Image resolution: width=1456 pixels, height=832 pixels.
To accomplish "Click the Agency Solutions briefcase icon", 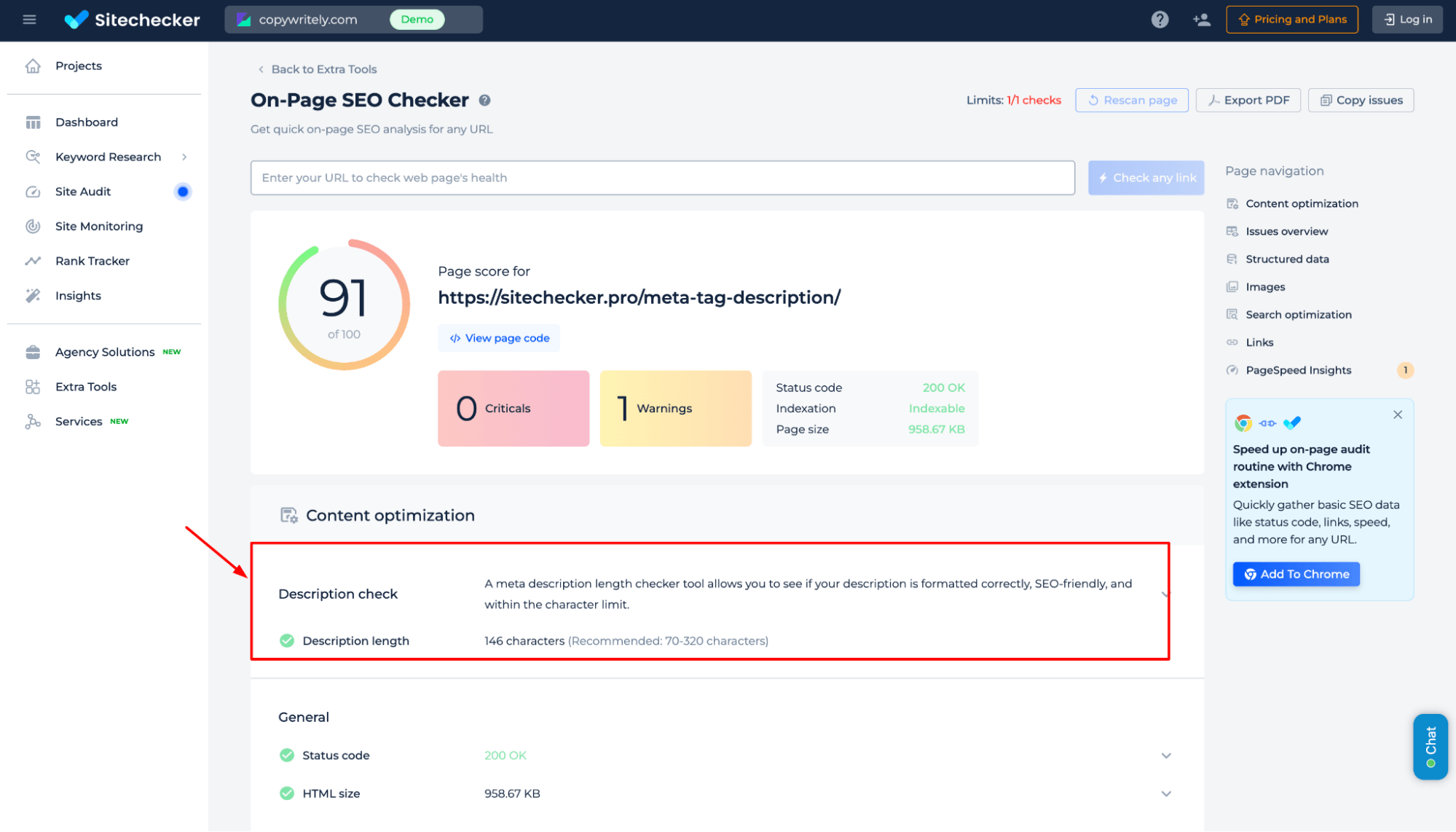I will coord(33,352).
